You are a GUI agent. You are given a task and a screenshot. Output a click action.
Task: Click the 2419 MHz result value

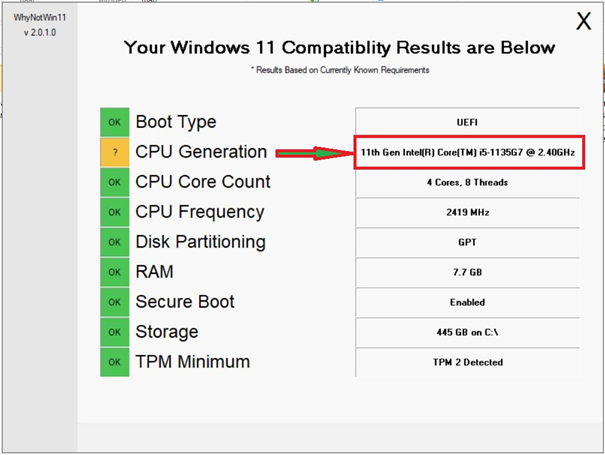[x=467, y=212]
